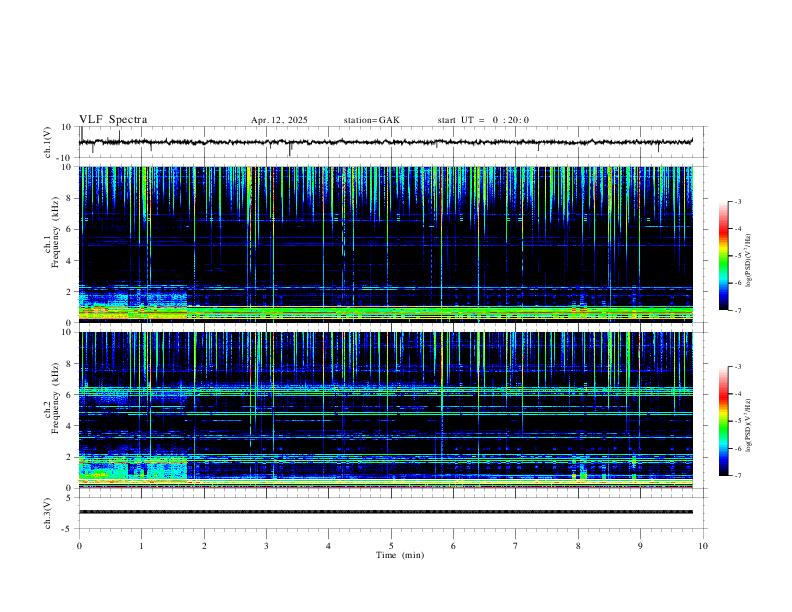Click the ch.1 waveform trace panel
792x612 pixels.
391,142
